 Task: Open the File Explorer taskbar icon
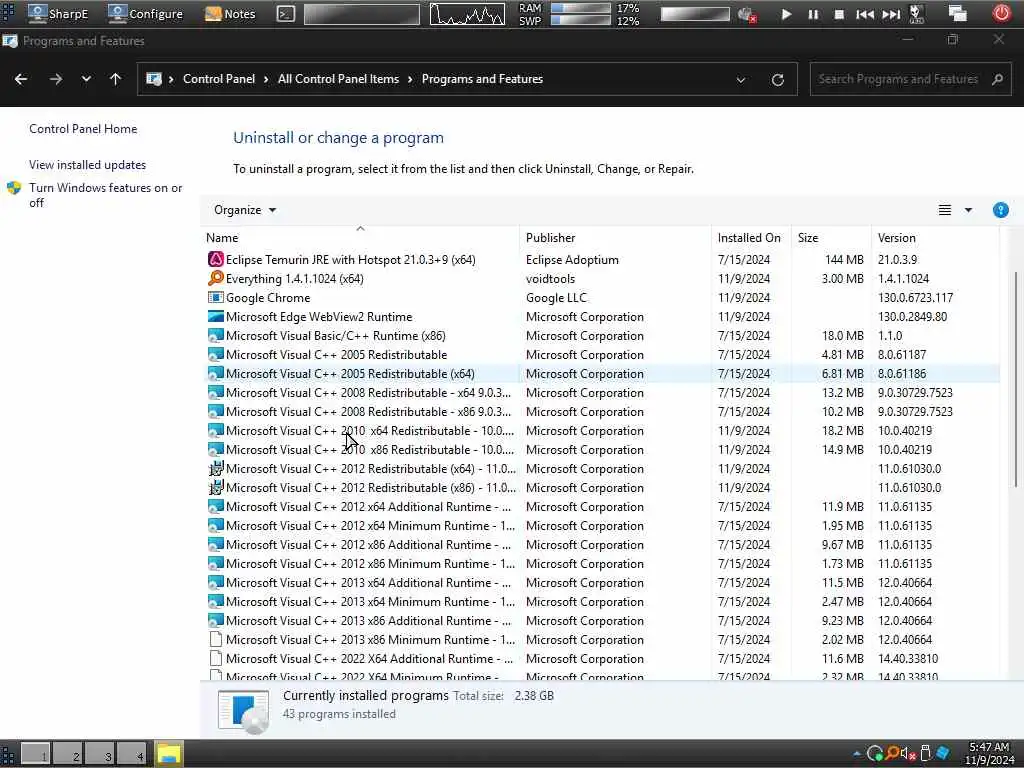click(168, 754)
